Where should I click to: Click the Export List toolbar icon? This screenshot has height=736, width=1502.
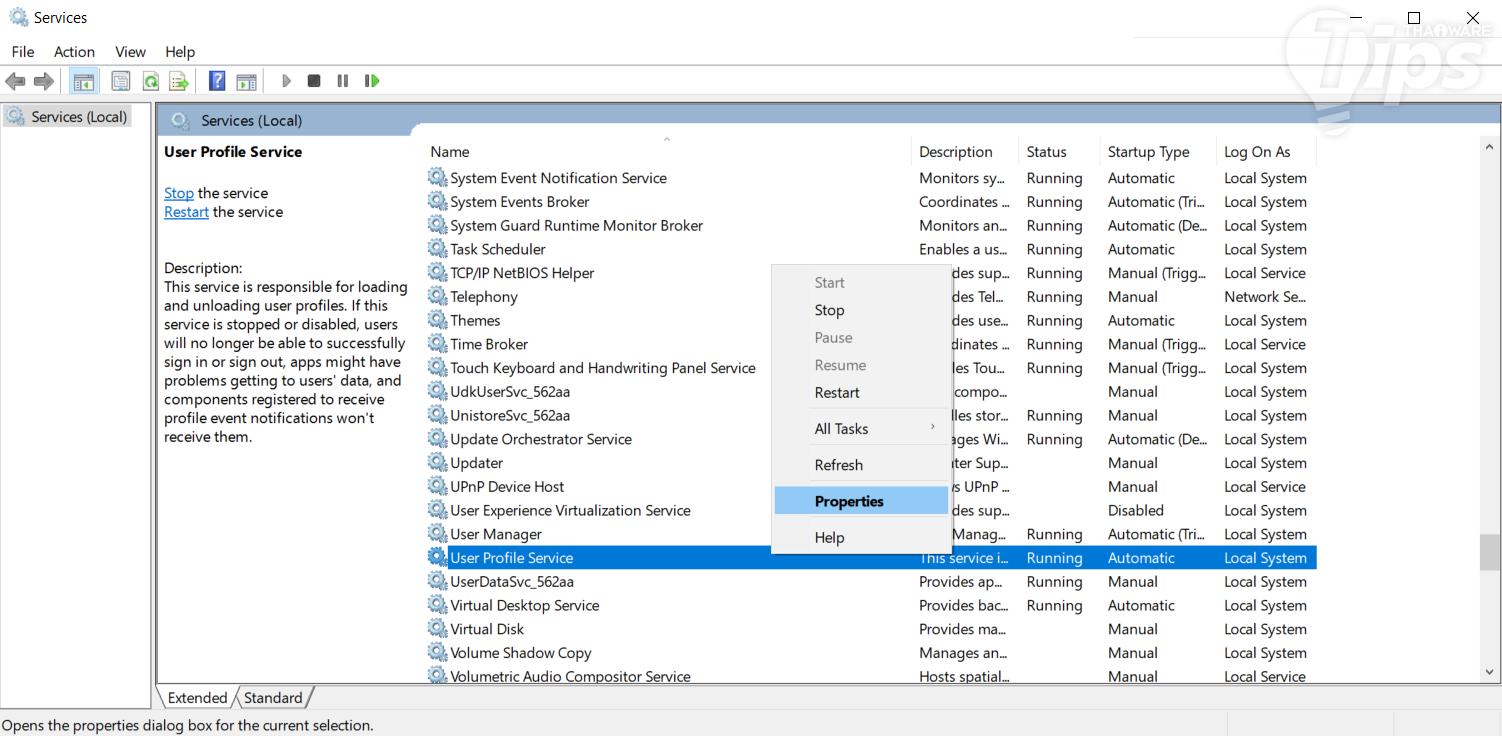[x=179, y=81]
